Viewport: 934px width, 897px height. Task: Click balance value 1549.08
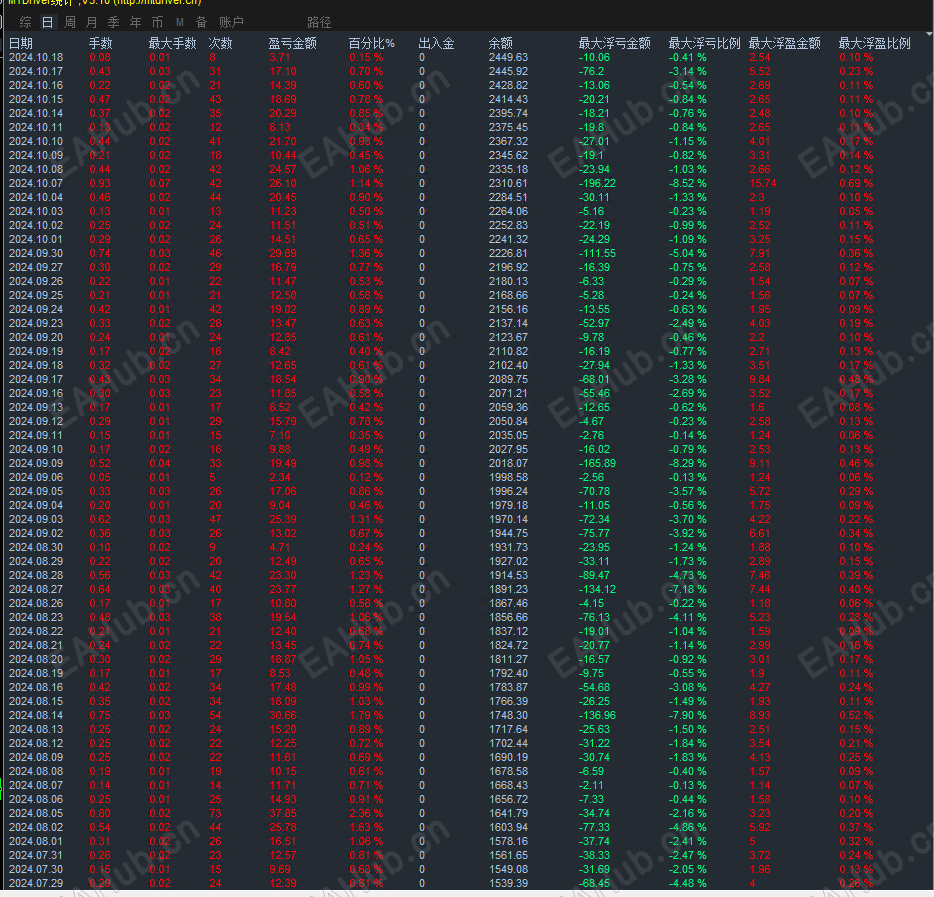coord(508,870)
